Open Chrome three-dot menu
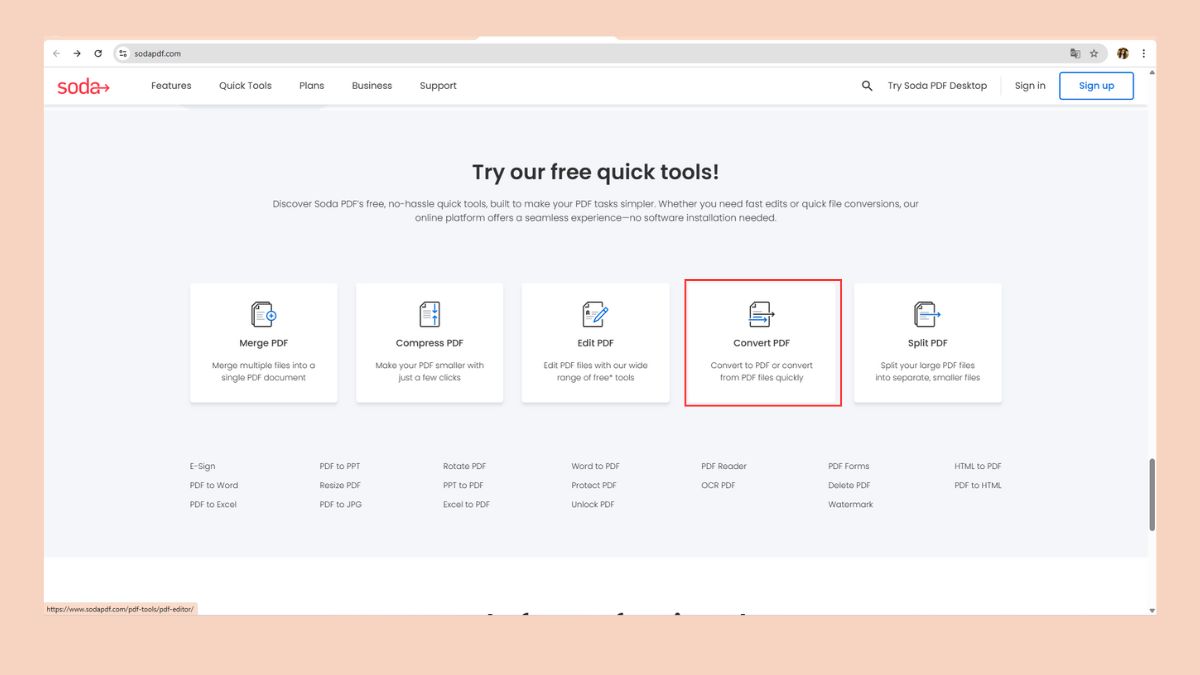This screenshot has height=675, width=1200. (1143, 54)
